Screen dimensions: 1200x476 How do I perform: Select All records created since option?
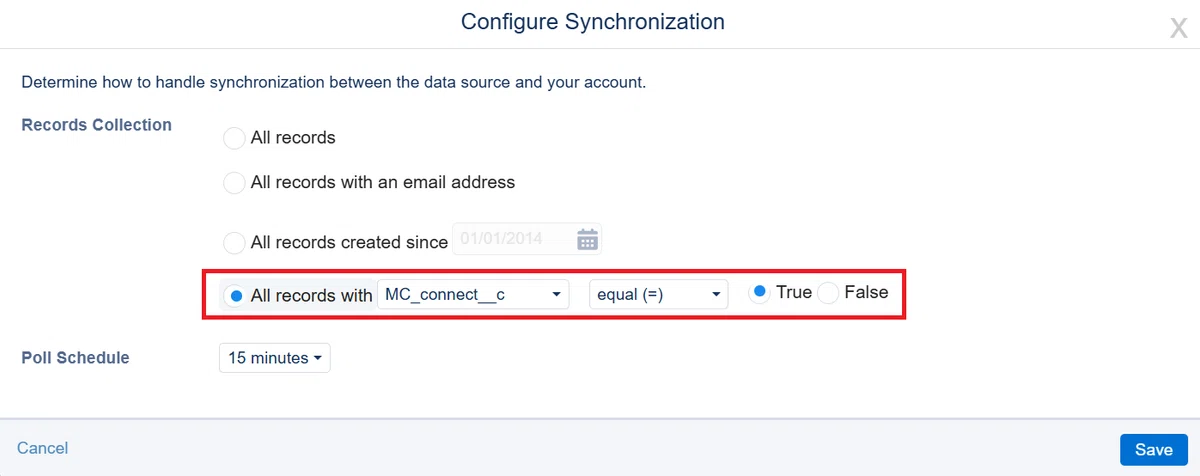(x=234, y=243)
